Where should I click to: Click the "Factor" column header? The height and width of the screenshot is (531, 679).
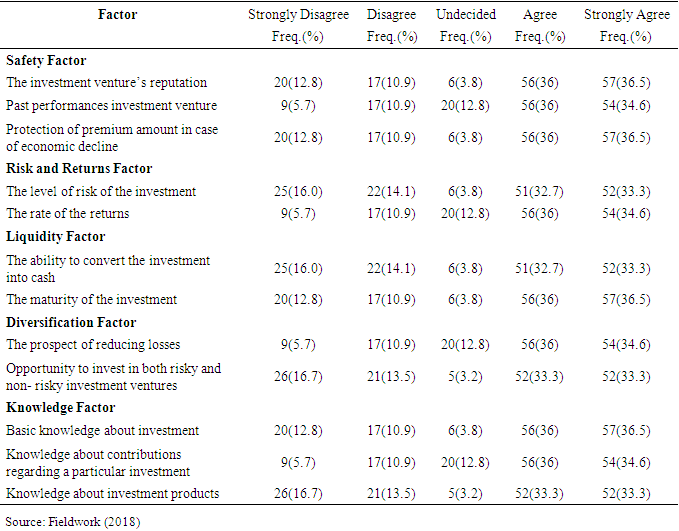[x=118, y=15]
